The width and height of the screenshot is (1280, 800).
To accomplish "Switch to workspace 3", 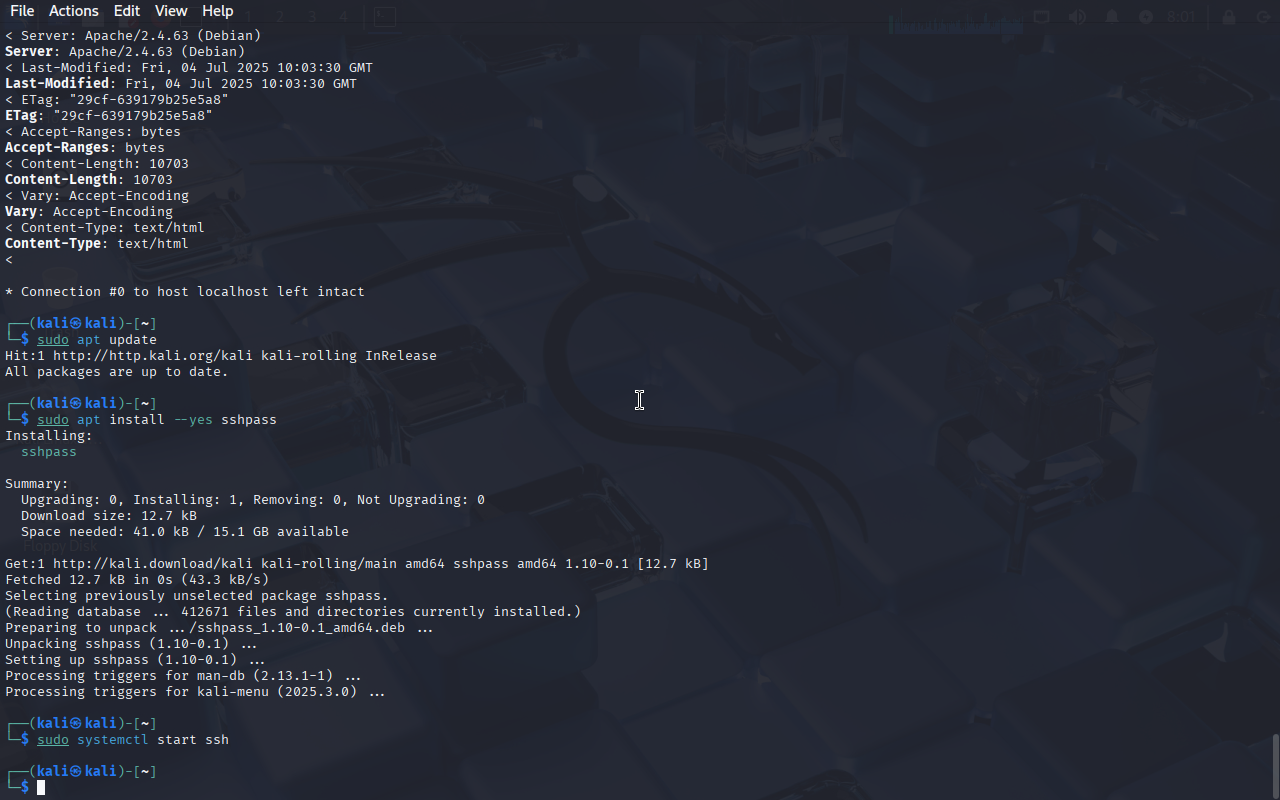I will pyautogui.click(x=312, y=17).
